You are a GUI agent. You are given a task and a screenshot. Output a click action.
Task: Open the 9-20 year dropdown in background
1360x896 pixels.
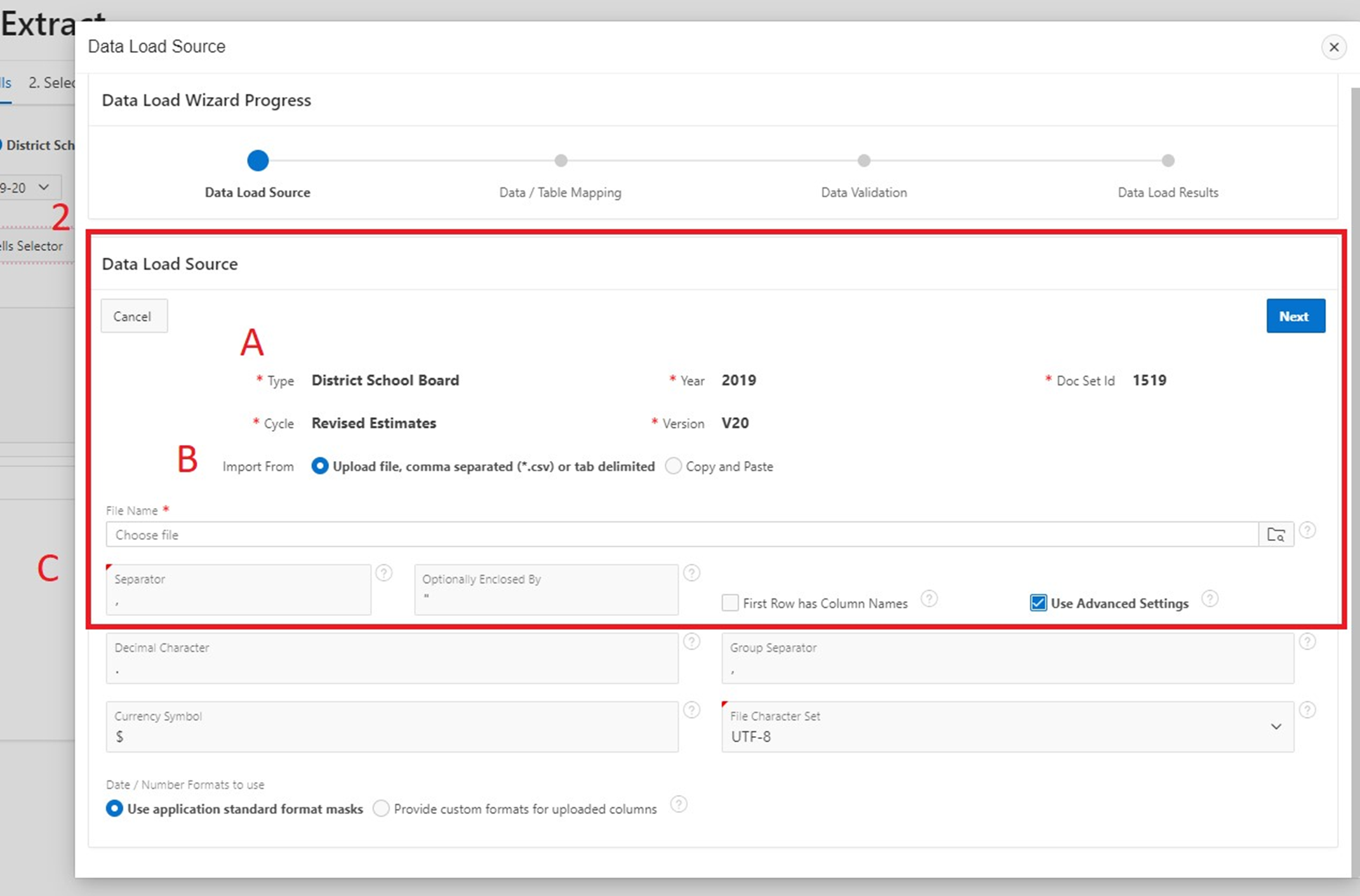pyautogui.click(x=29, y=187)
